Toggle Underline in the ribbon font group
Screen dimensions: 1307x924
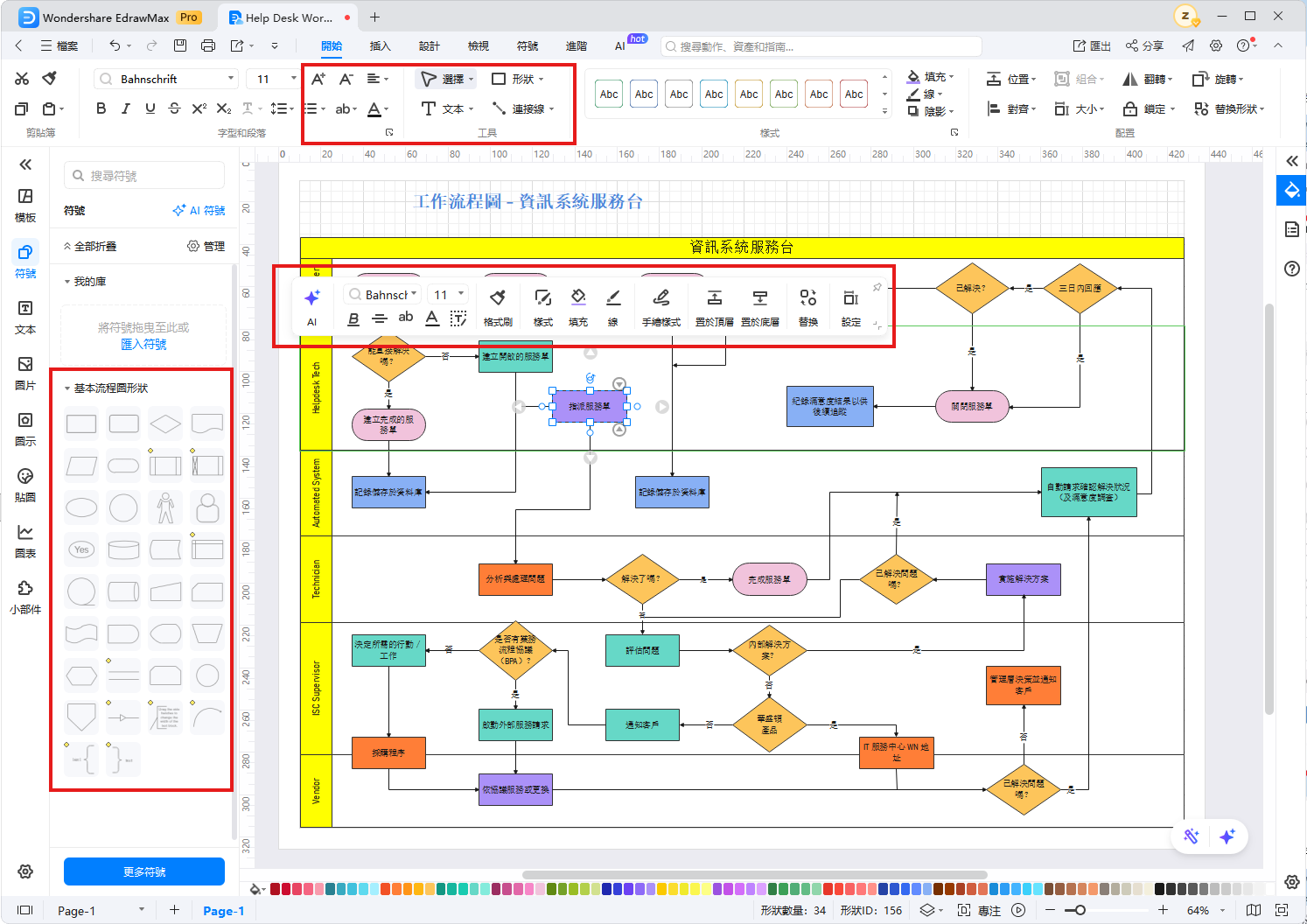click(150, 108)
